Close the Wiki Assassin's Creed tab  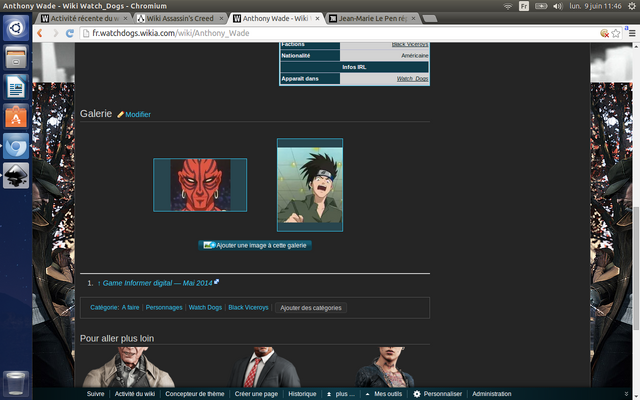point(221,18)
